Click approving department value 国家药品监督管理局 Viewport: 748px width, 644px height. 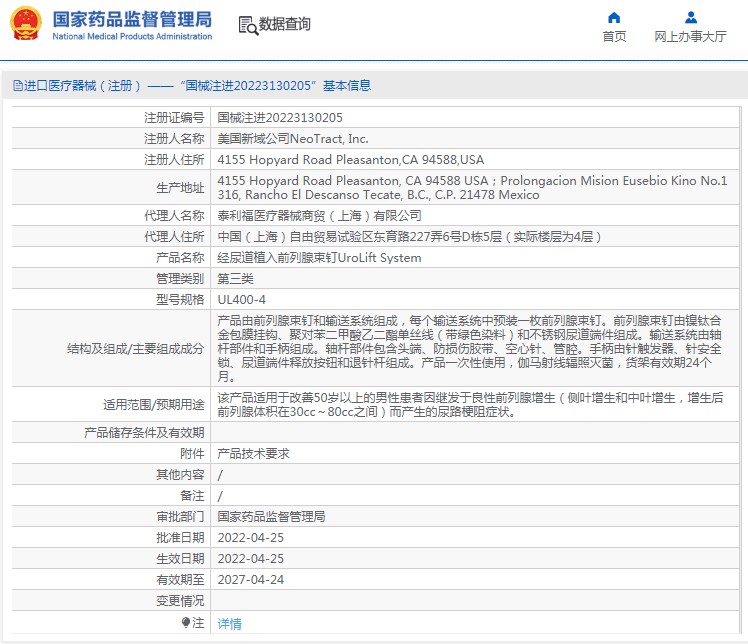point(271,517)
